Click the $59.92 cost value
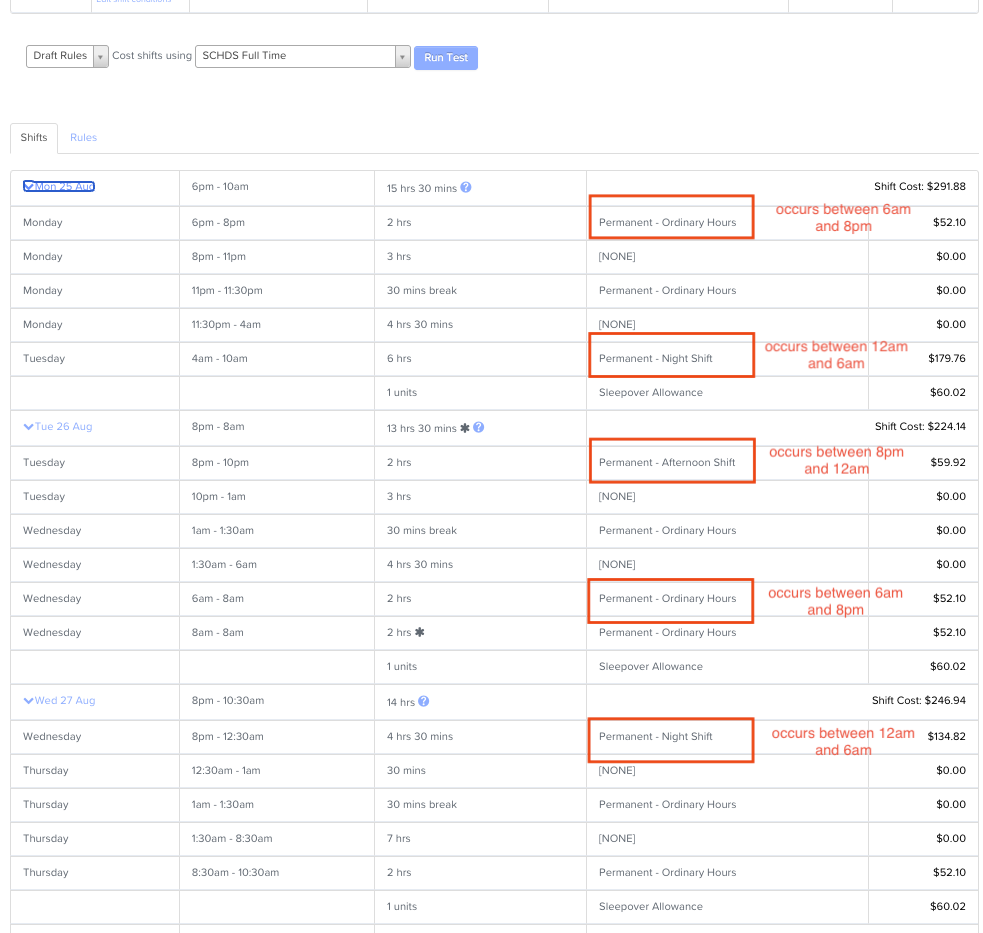This screenshot has height=933, width=983. (949, 462)
